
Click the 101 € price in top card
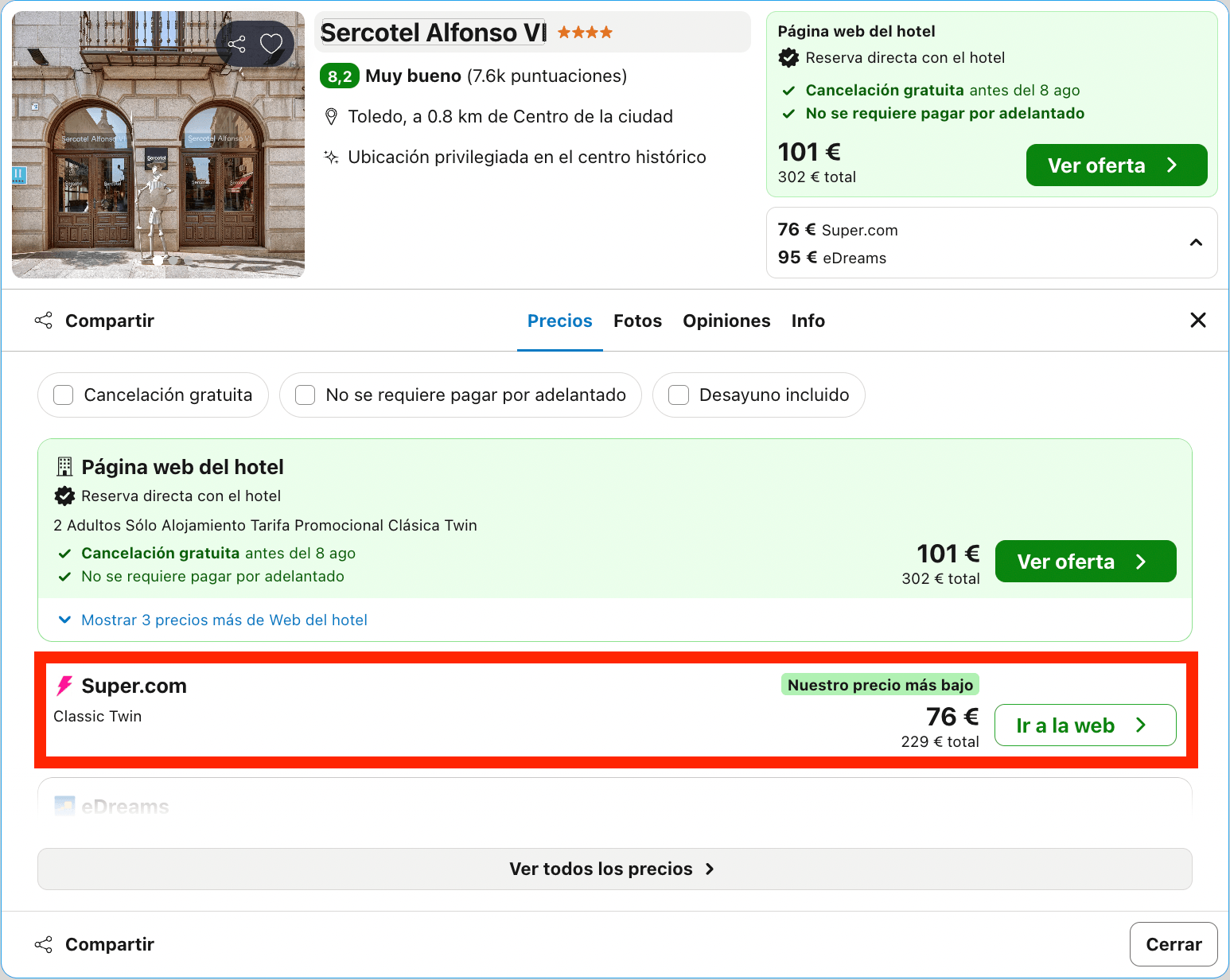click(x=809, y=152)
